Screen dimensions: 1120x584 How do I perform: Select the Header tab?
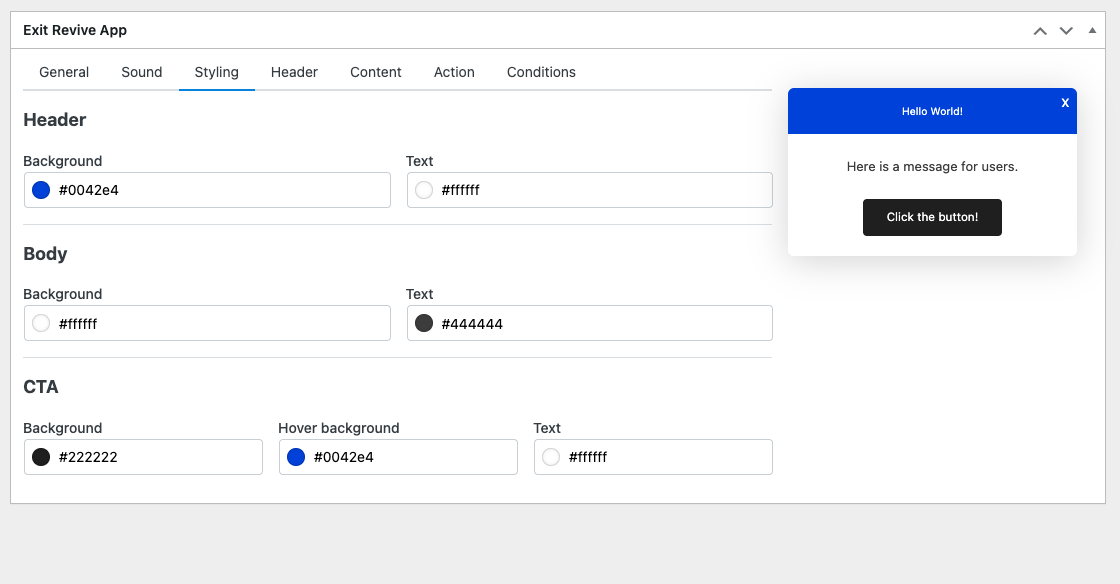[x=294, y=72]
